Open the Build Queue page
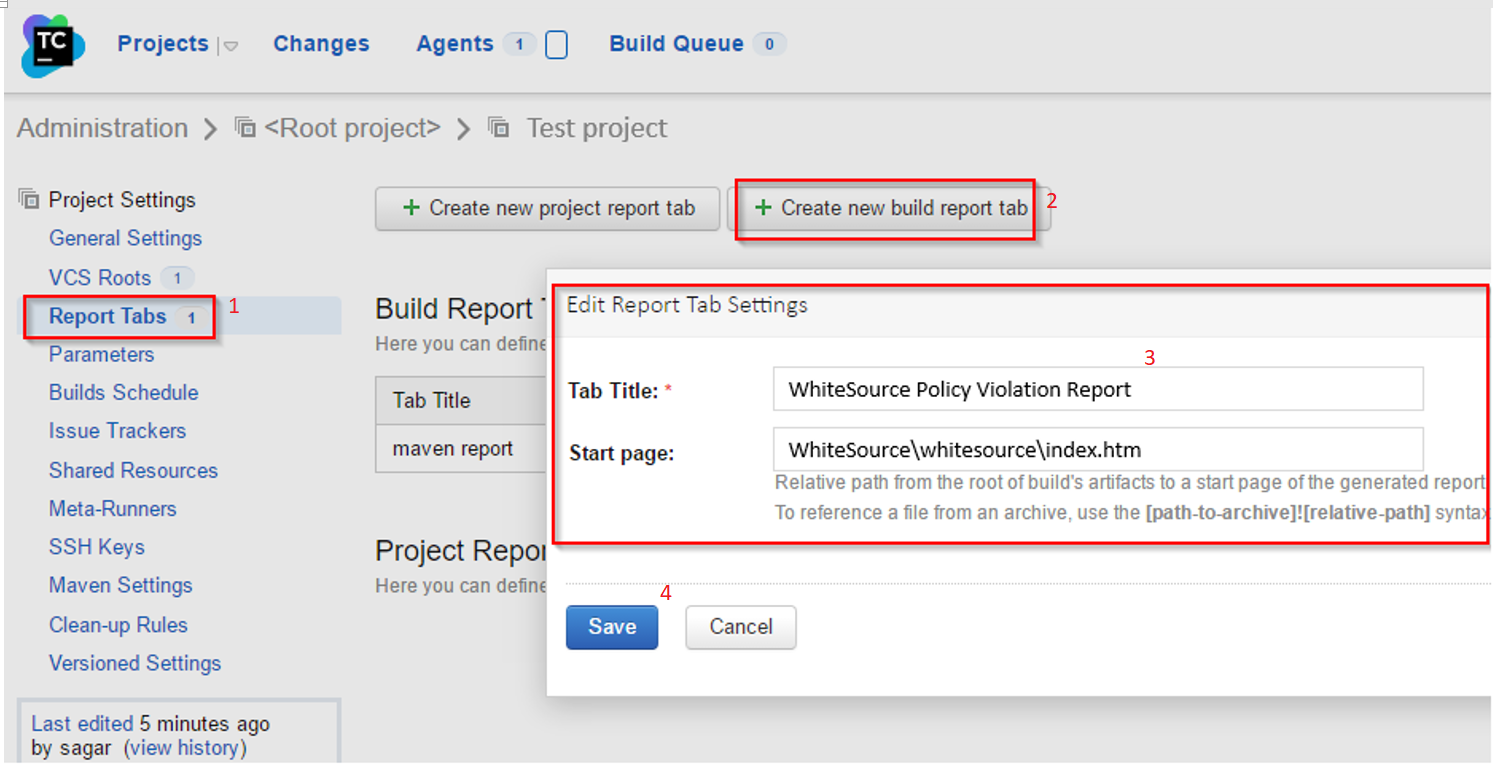 click(676, 44)
